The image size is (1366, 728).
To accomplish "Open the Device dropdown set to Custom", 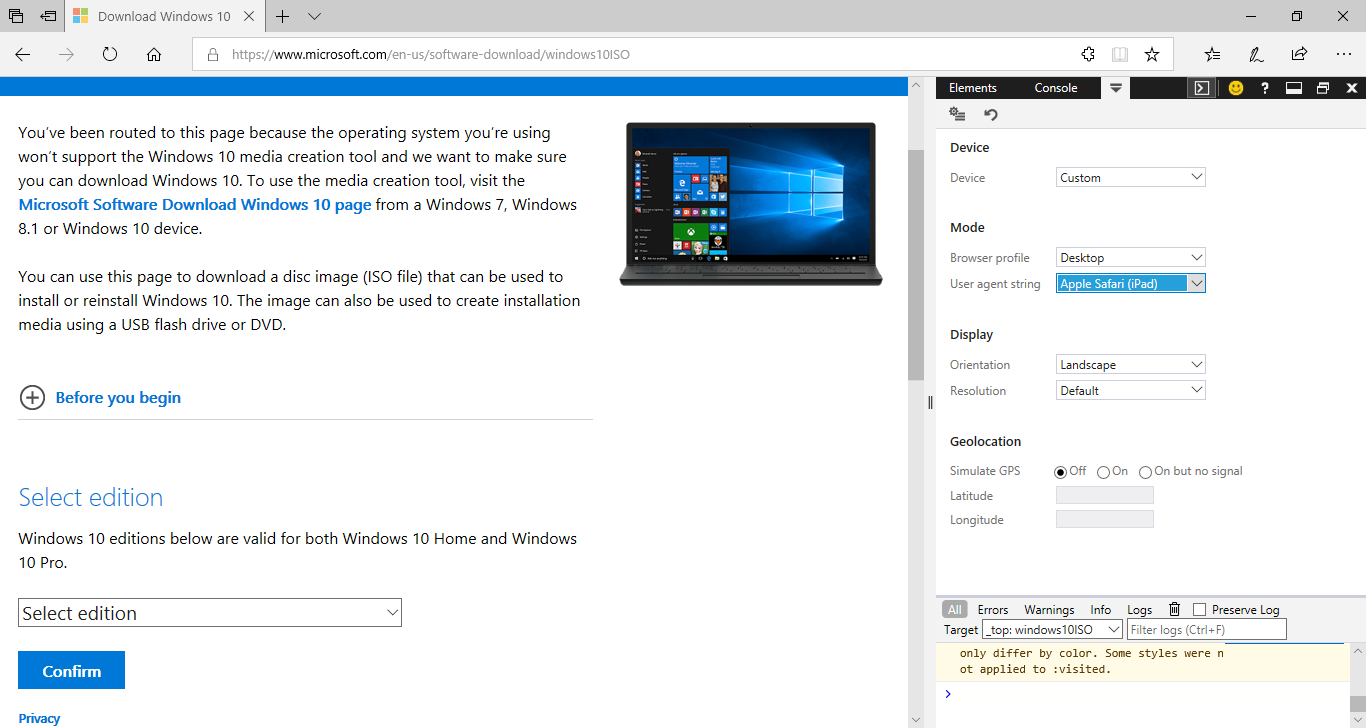I will tap(1131, 177).
